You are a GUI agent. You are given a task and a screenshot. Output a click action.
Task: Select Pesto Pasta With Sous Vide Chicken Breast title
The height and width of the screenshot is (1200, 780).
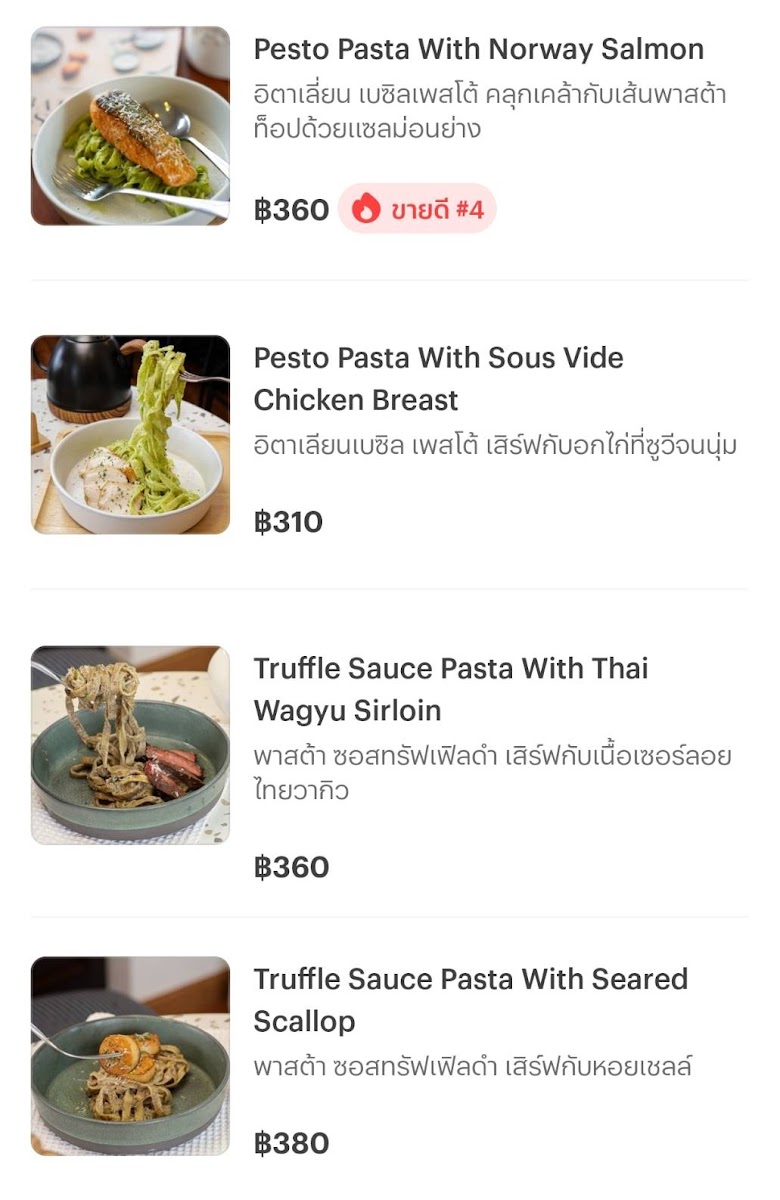point(438,378)
